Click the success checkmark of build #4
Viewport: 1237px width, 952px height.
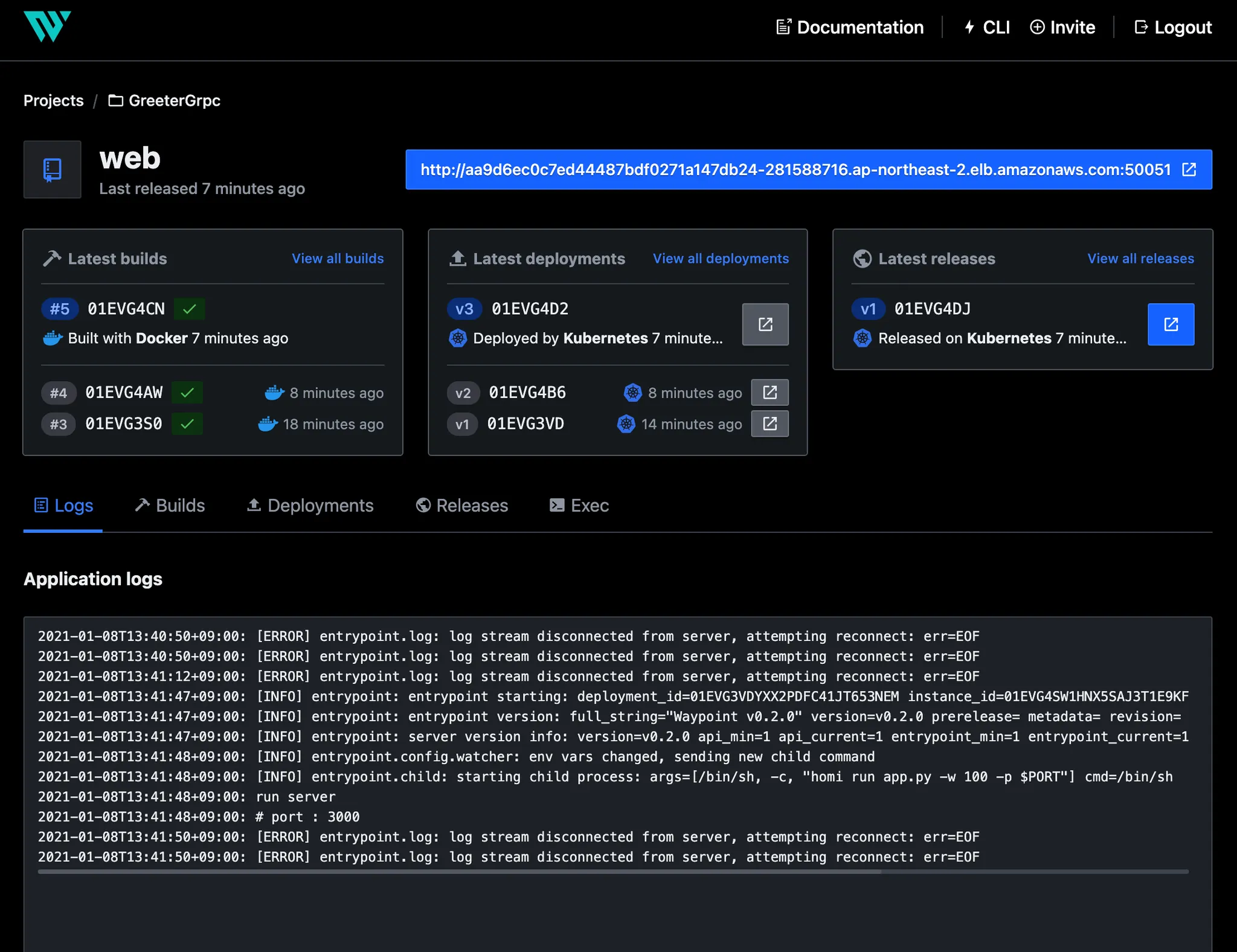pyautogui.click(x=187, y=393)
